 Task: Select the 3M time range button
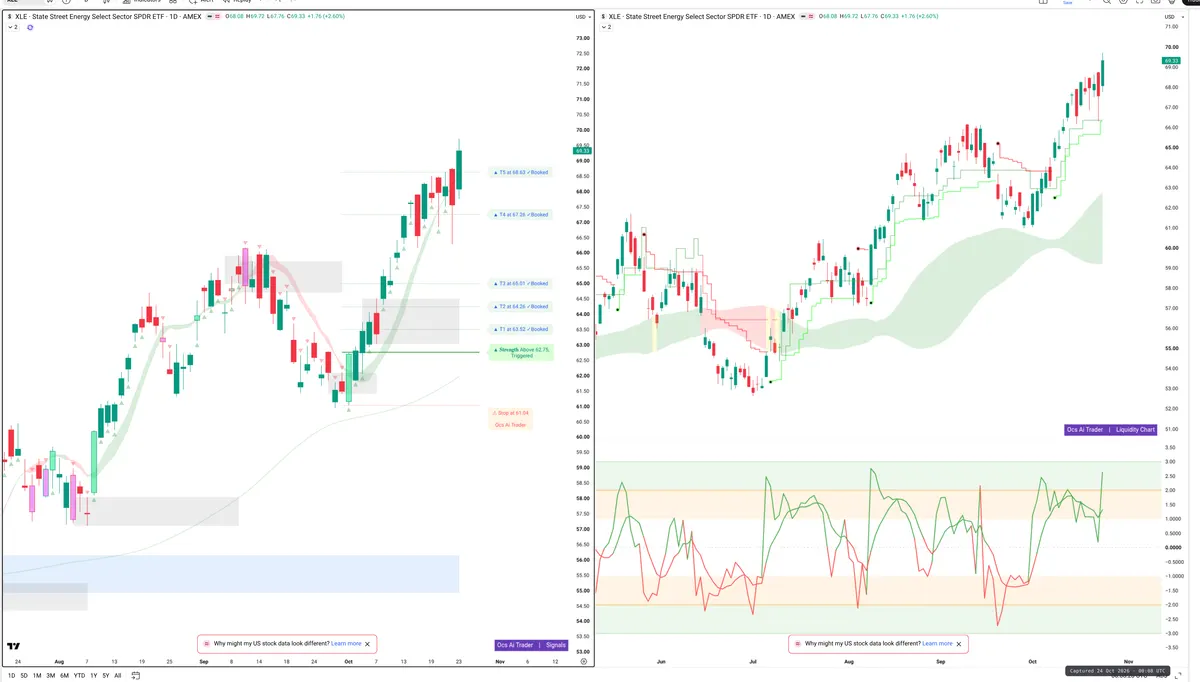pyautogui.click(x=50, y=675)
